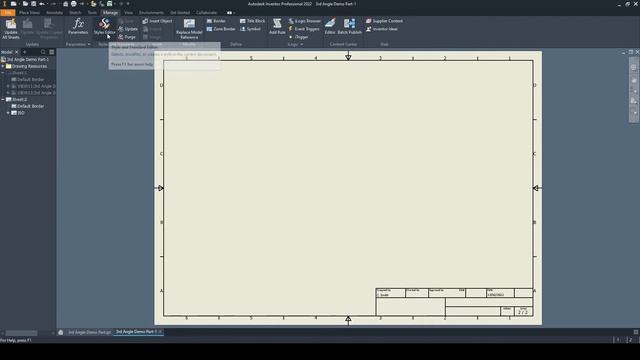Click the Purge styles button
640x360 pixels.
[127, 37]
